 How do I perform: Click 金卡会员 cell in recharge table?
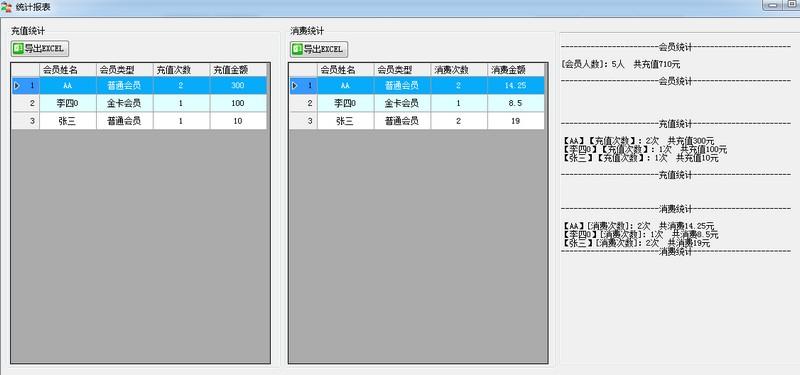125,103
